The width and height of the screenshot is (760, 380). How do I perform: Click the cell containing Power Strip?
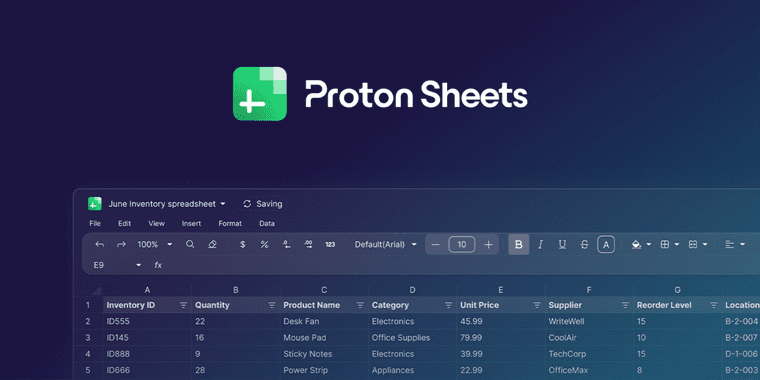(x=324, y=370)
